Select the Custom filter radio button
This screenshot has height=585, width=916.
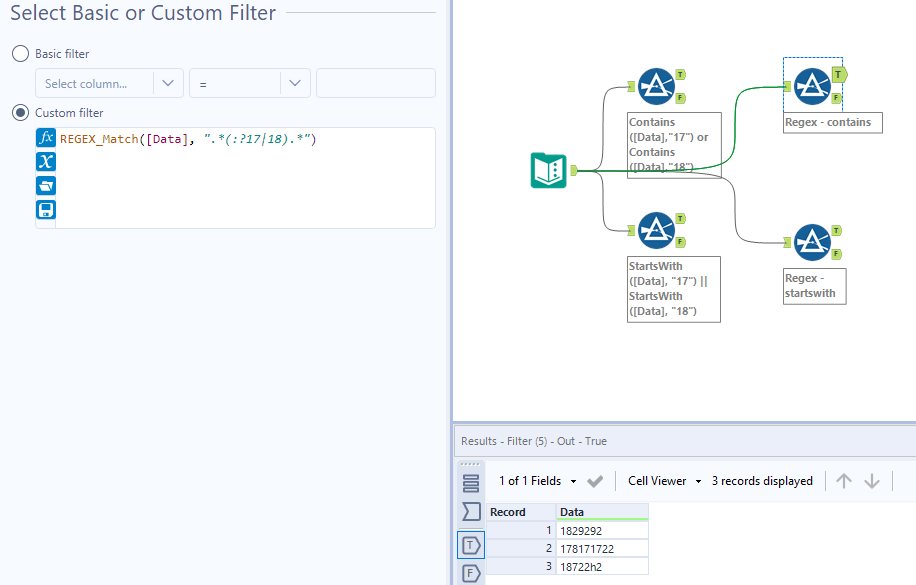point(20,111)
